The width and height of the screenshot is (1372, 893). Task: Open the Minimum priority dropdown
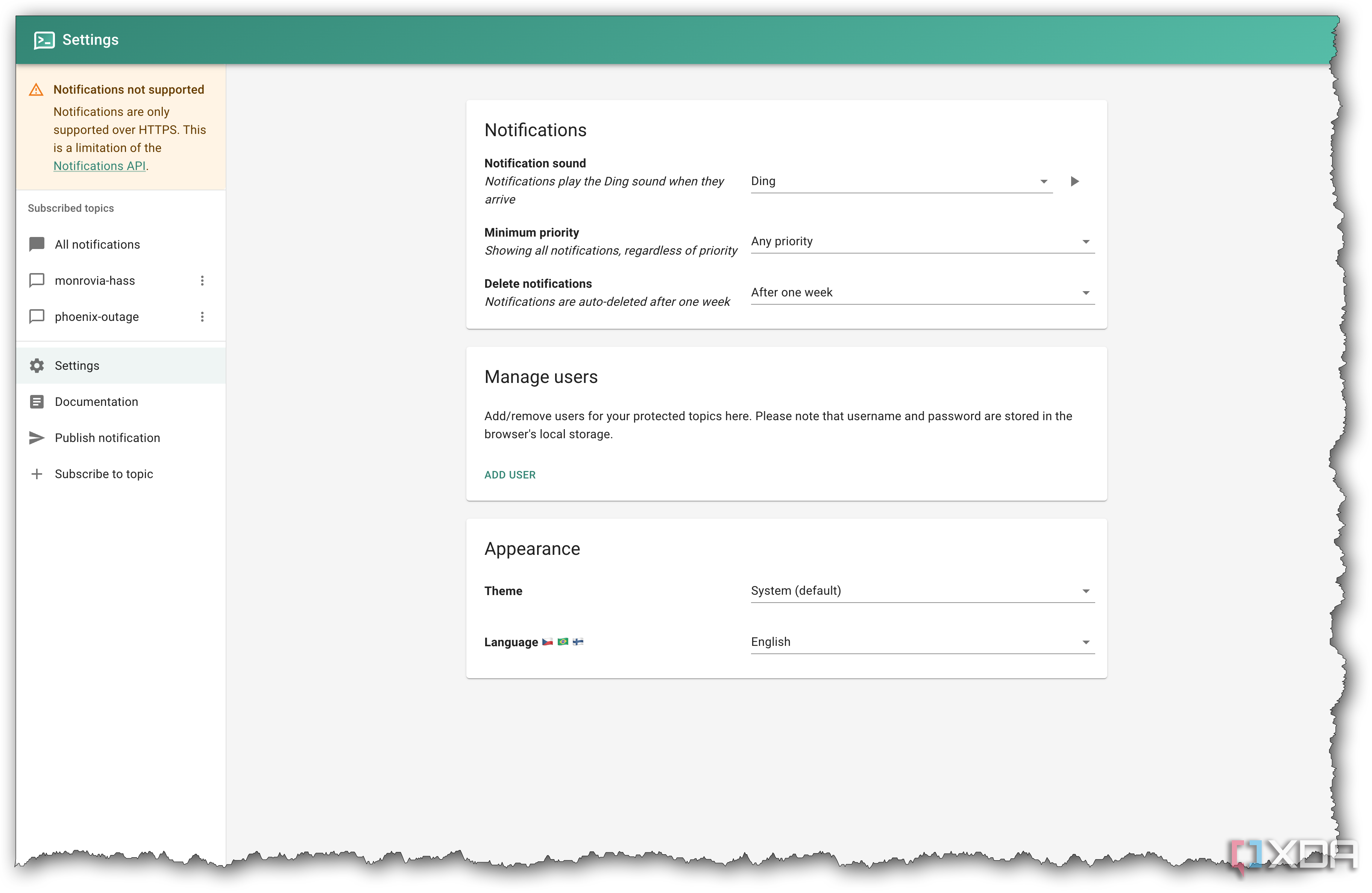922,241
